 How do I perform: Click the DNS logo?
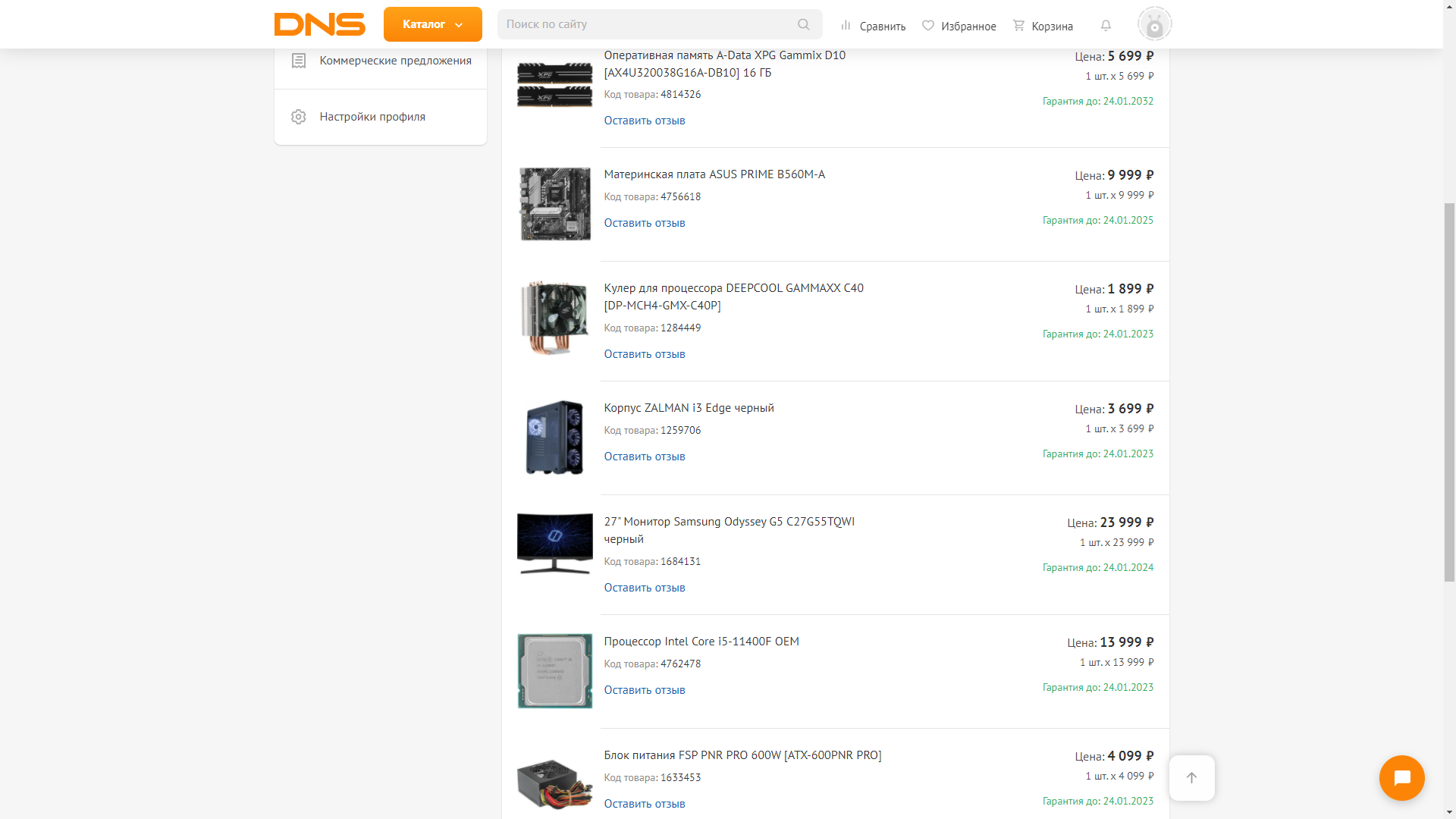pos(319,24)
